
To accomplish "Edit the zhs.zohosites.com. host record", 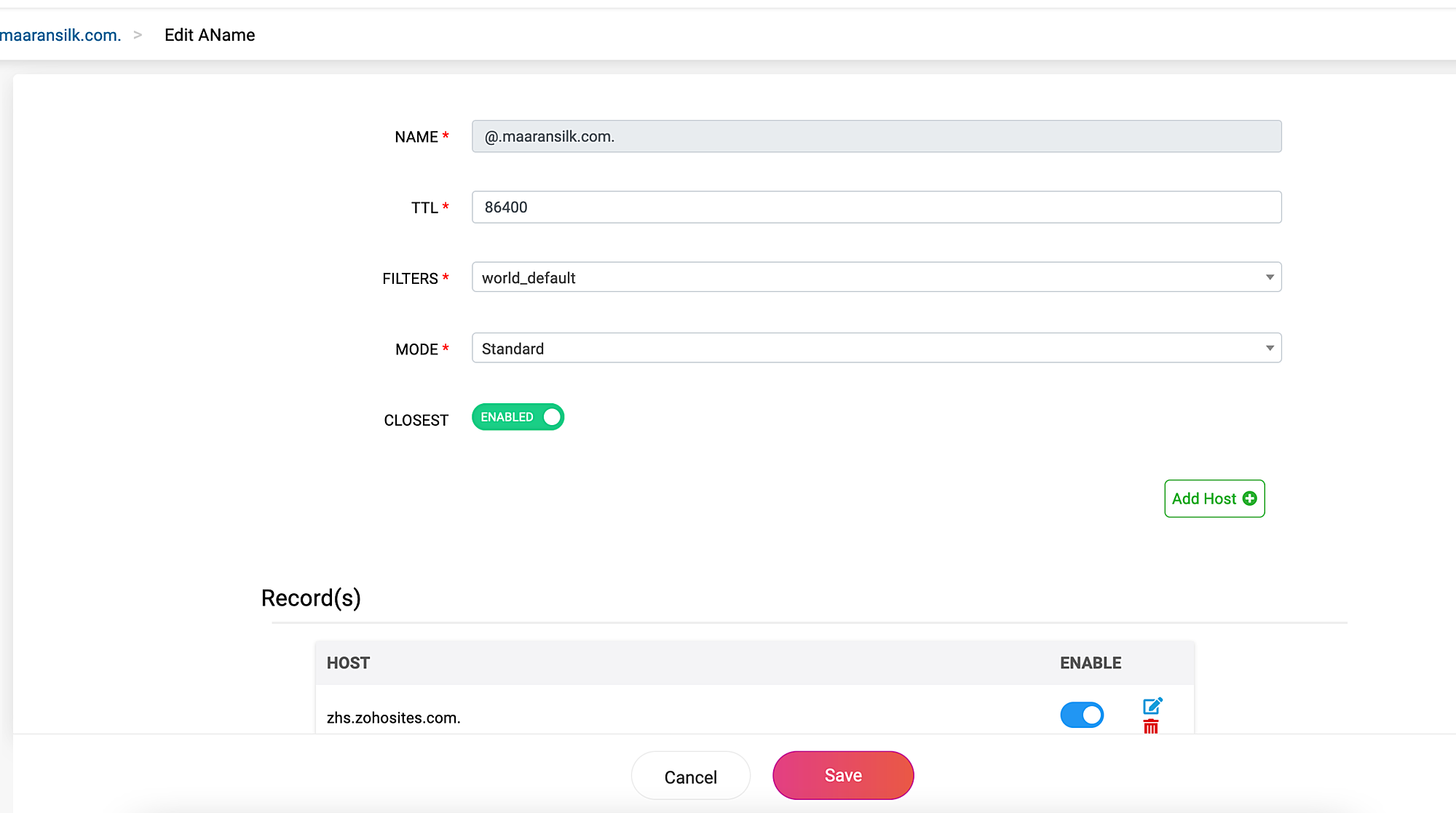I will click(1152, 706).
